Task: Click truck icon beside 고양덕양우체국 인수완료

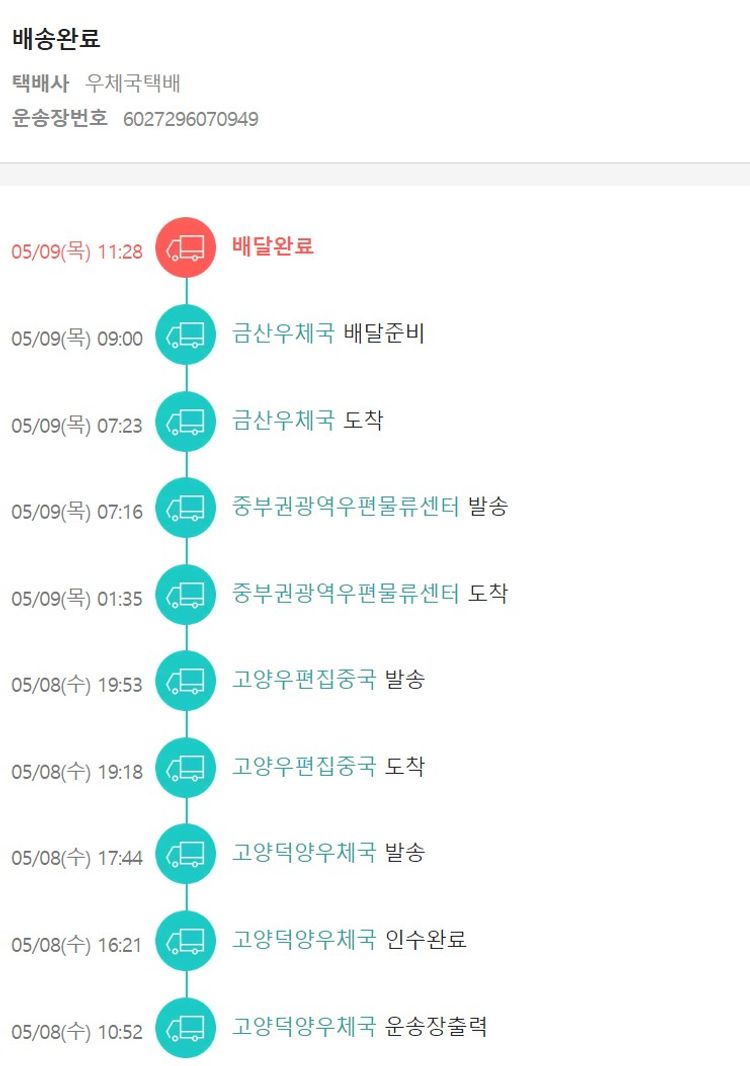Action: (186, 941)
